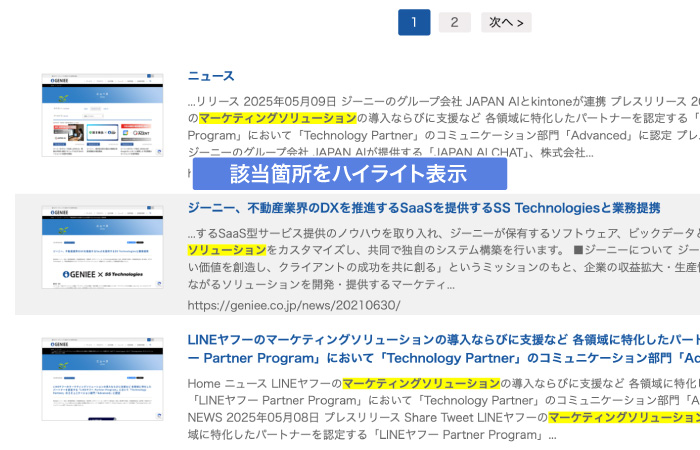Click the 次へ next page button
700x450 pixels.
click(x=506, y=22)
